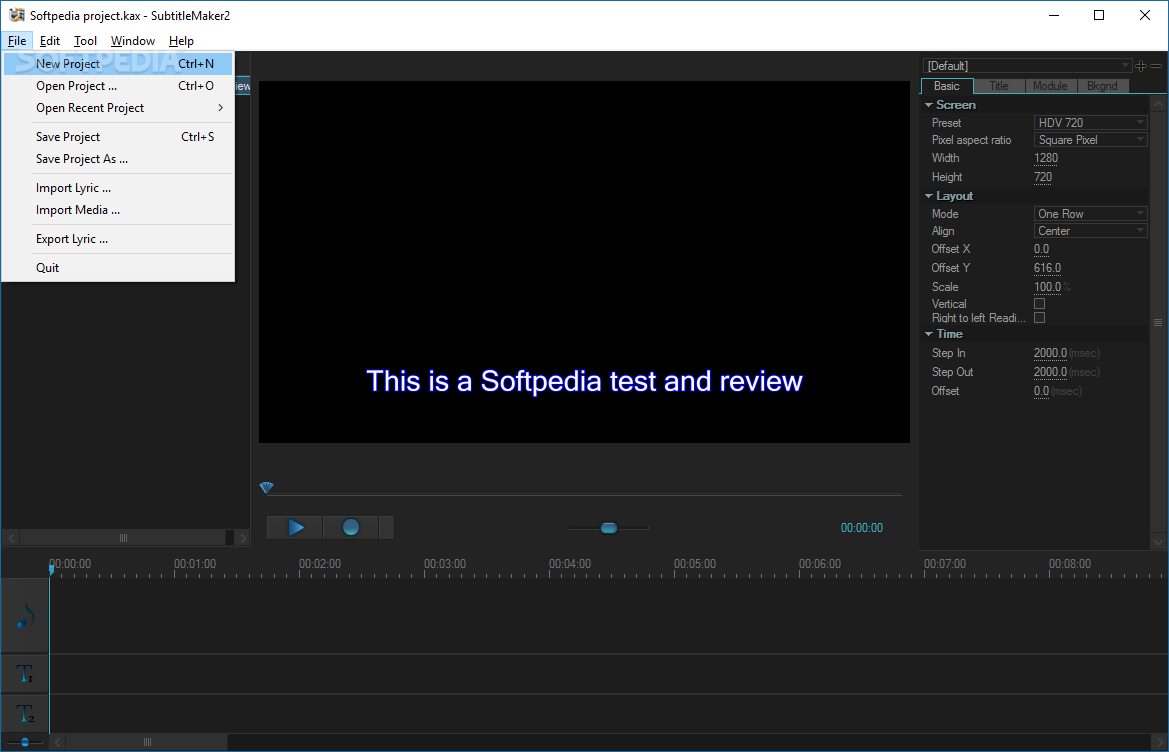1169x752 pixels.
Task: Click the audio note track icon
Action: coord(25,616)
